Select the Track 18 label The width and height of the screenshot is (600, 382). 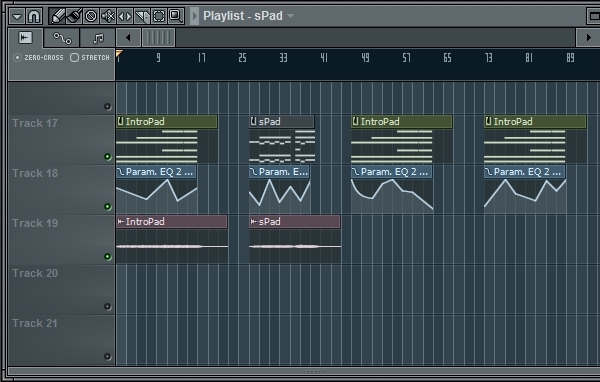coord(35,173)
